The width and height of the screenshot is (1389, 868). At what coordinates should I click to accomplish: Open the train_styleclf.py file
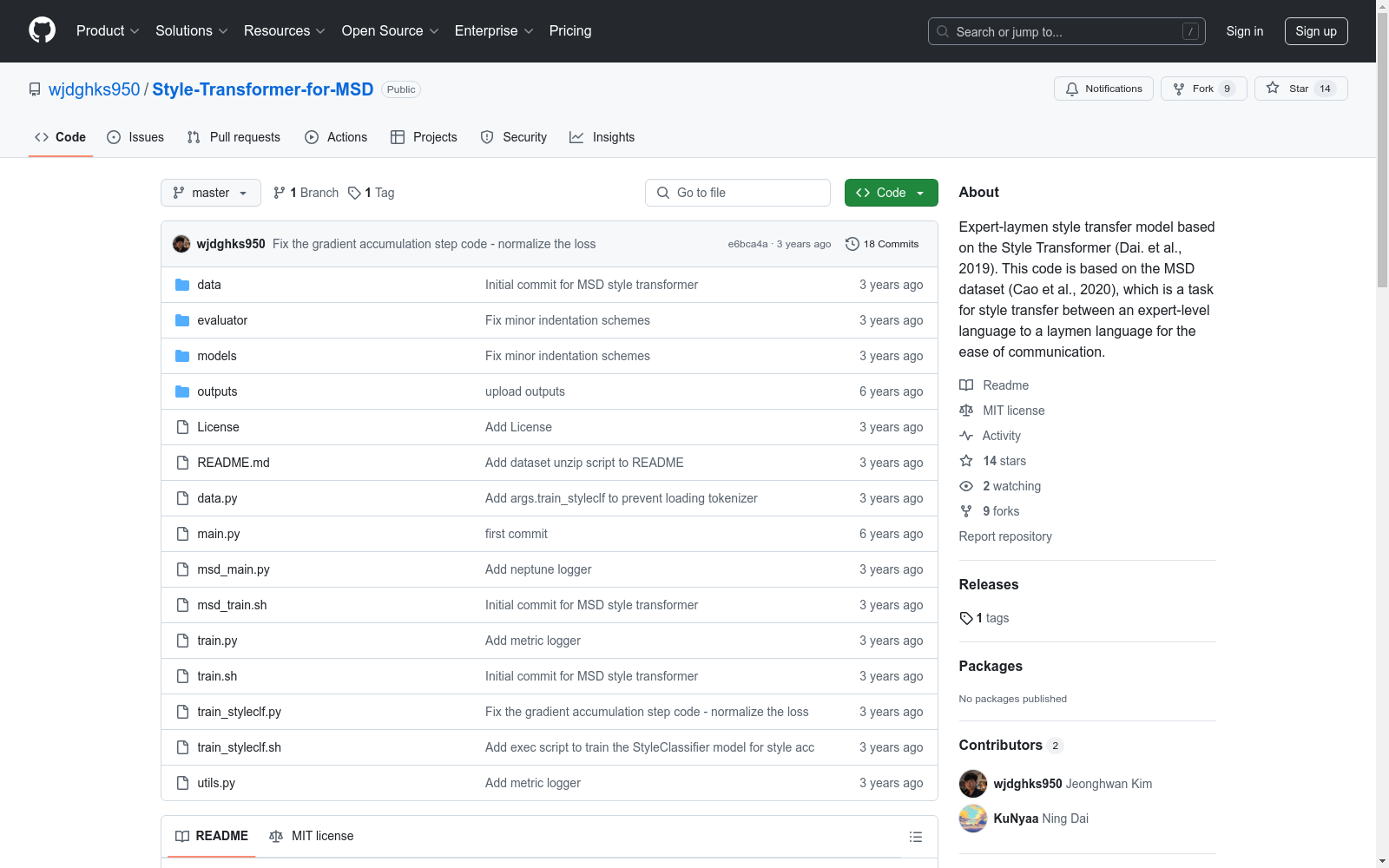[240, 712]
